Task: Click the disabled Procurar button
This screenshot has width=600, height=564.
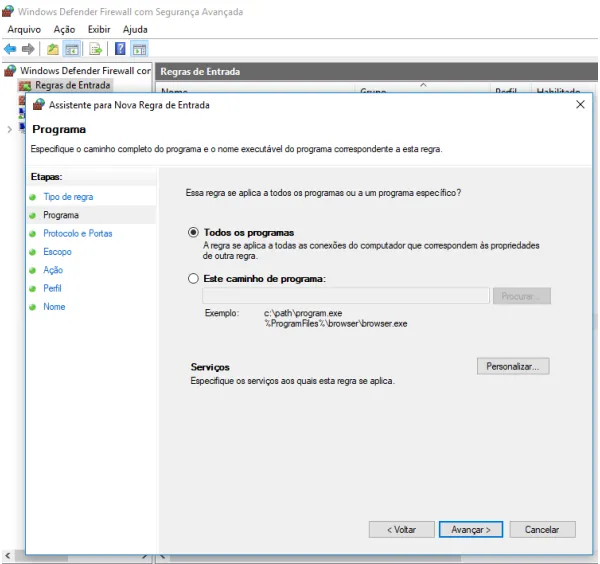Action: pos(522,296)
